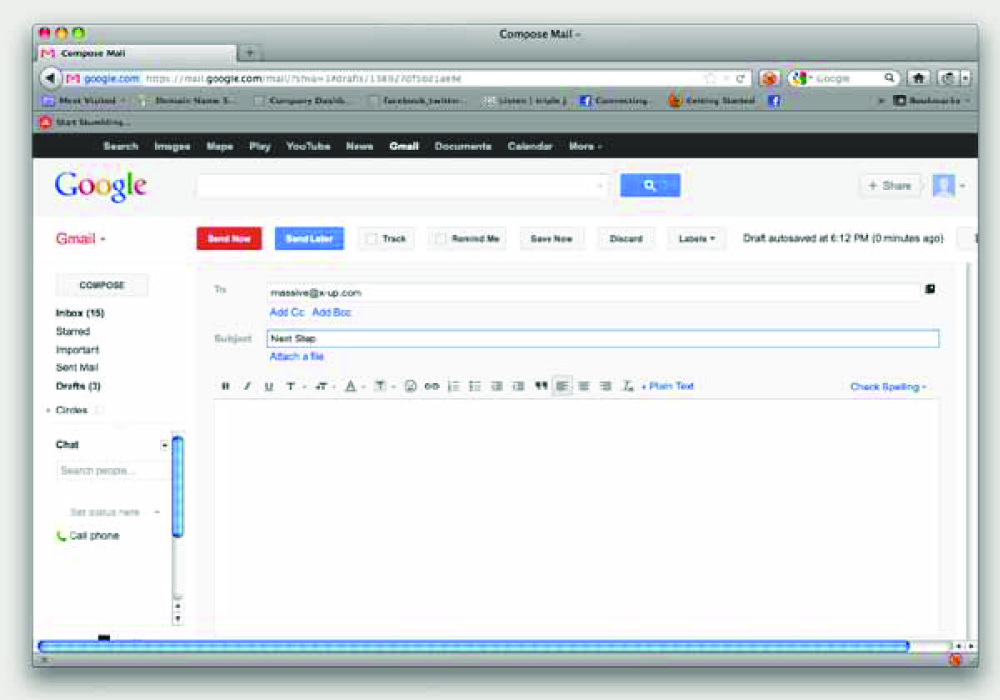This screenshot has height=700, width=1000.
Task: Center-align the message text
Action: point(584,386)
